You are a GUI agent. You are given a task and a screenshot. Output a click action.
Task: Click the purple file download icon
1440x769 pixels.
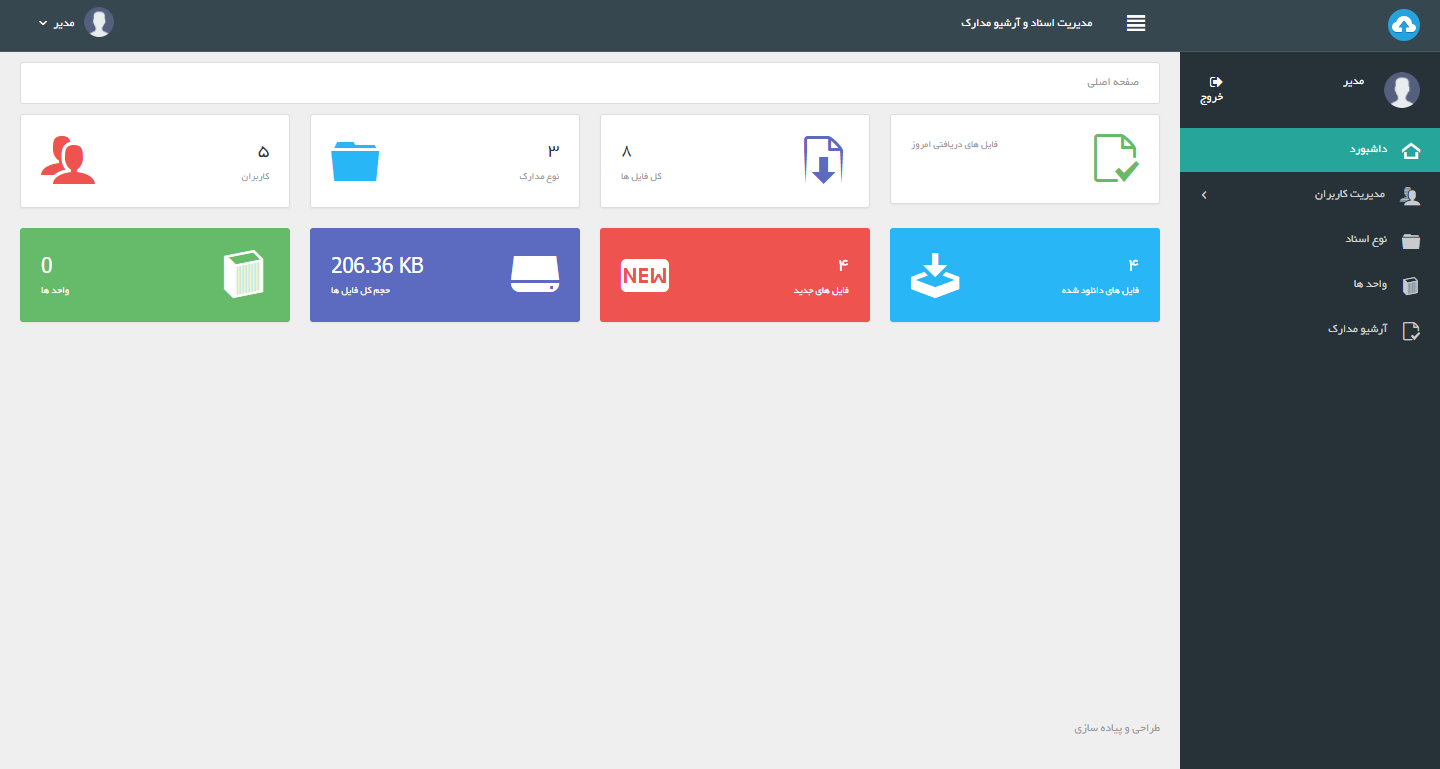pos(824,160)
